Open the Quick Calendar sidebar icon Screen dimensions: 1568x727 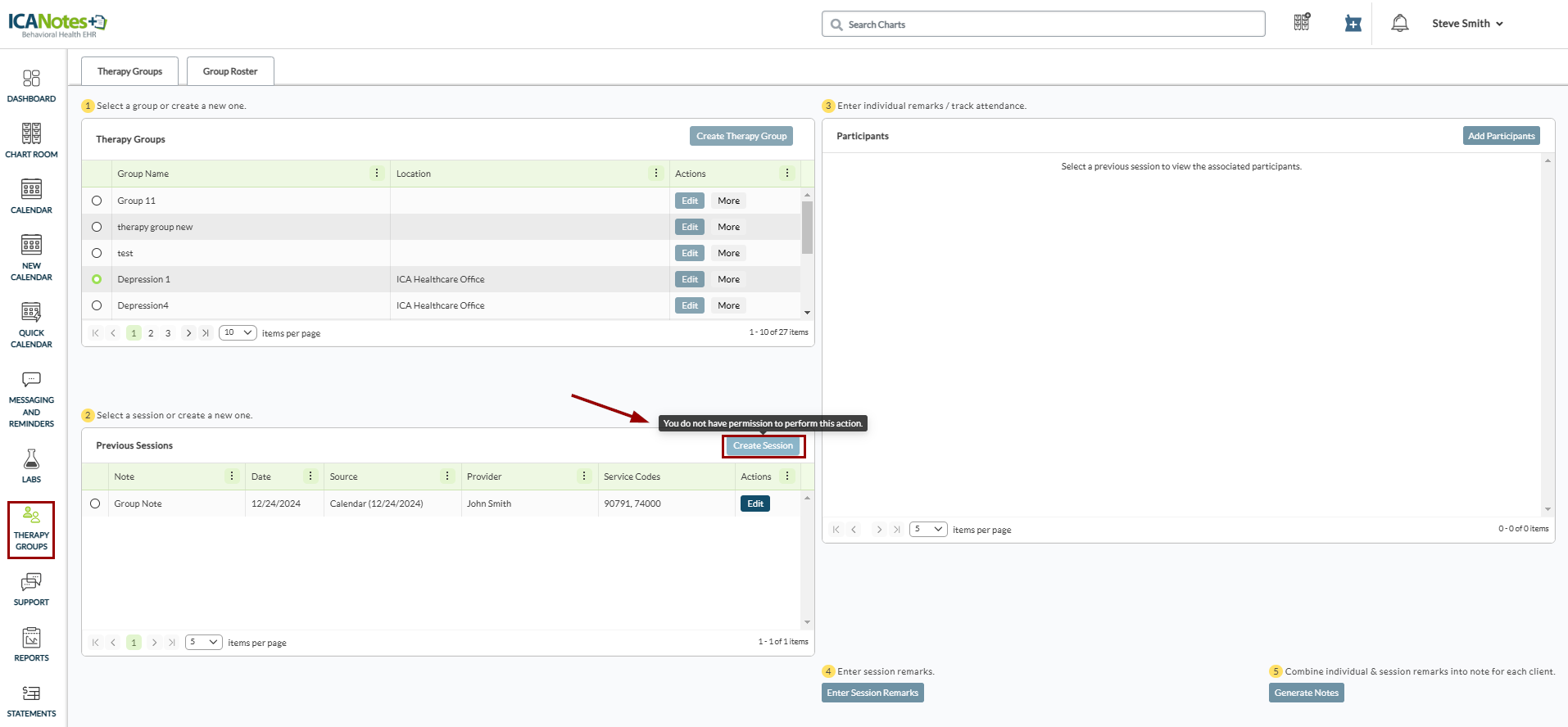31,324
